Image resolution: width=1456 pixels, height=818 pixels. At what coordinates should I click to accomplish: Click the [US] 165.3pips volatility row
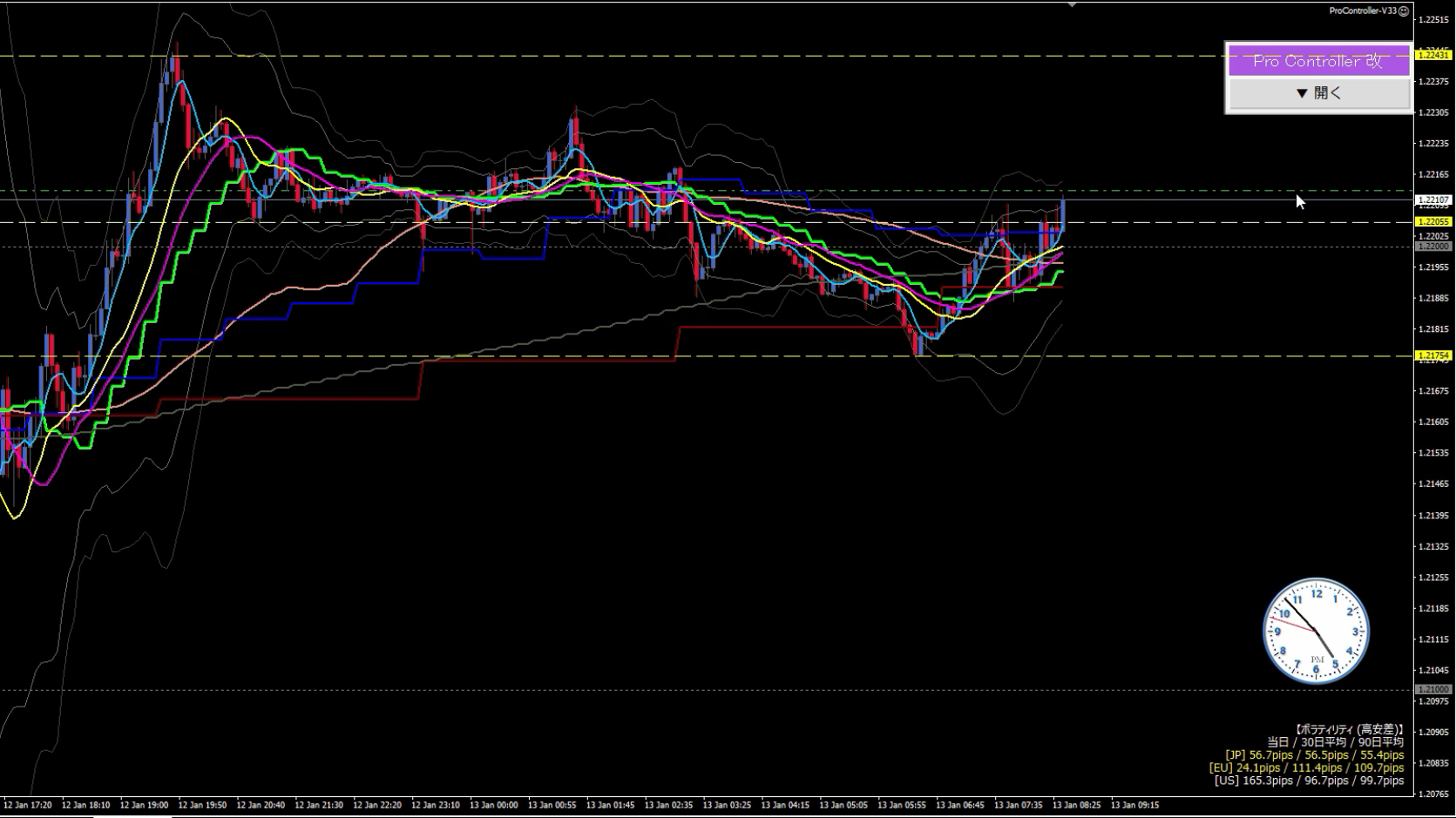click(x=1310, y=781)
